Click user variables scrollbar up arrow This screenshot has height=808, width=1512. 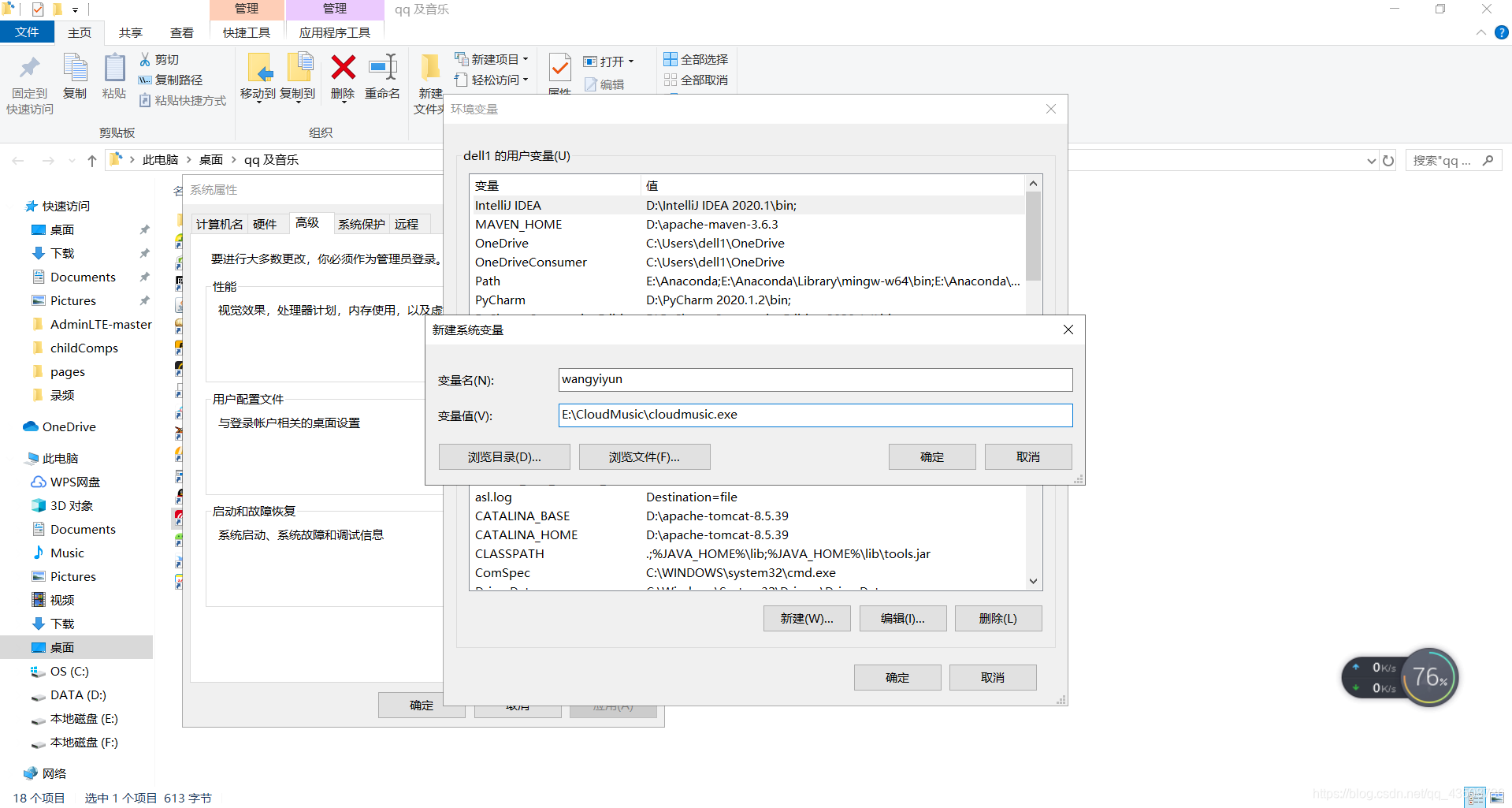1034,184
